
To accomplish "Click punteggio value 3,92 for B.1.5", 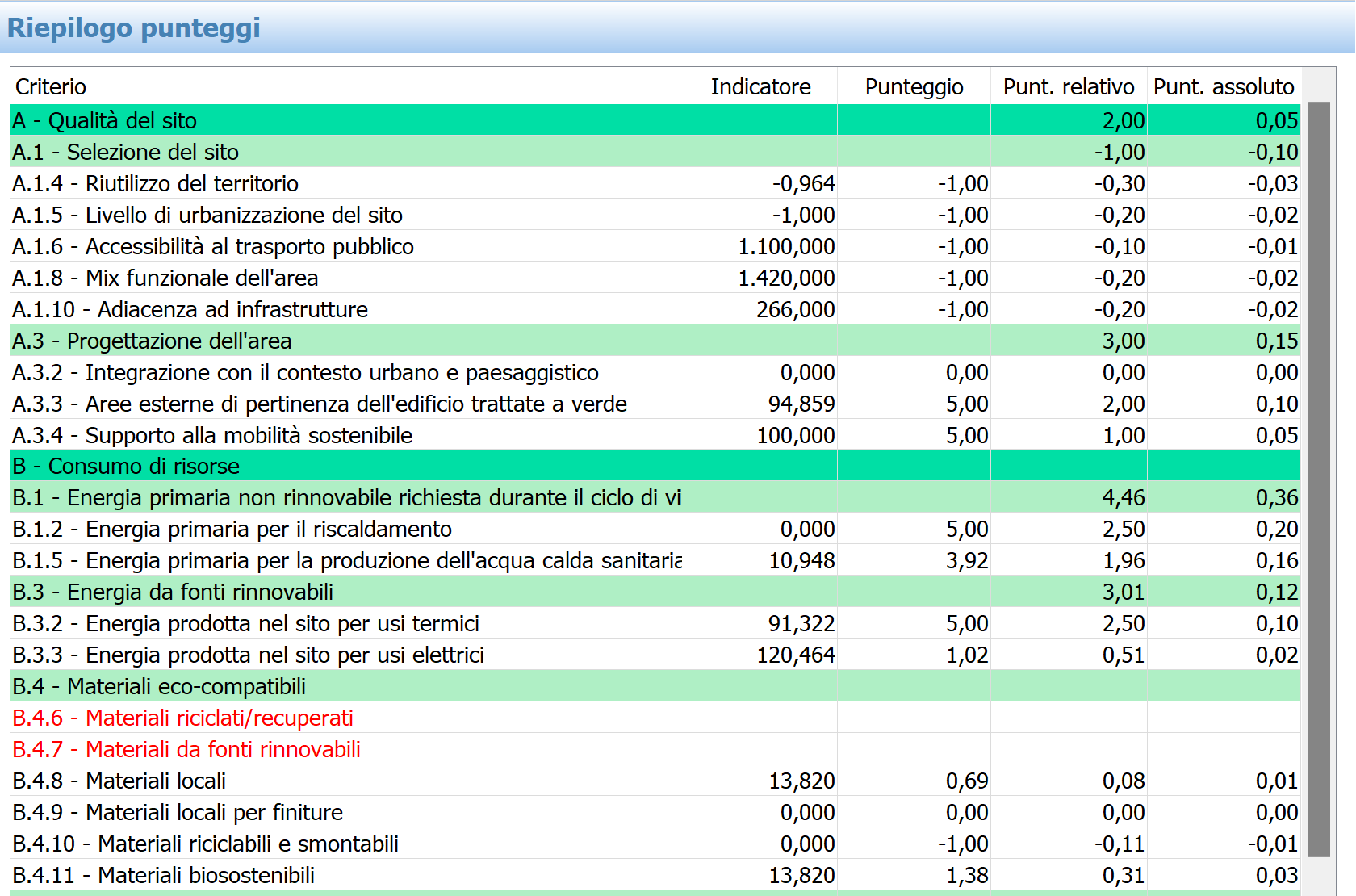I will point(967,560).
